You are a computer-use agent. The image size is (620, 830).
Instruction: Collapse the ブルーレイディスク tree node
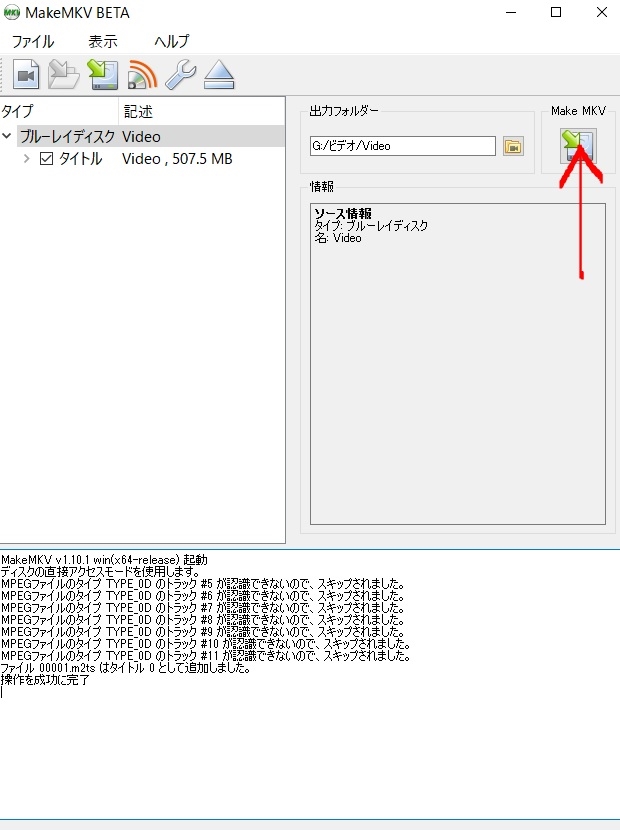(7, 136)
